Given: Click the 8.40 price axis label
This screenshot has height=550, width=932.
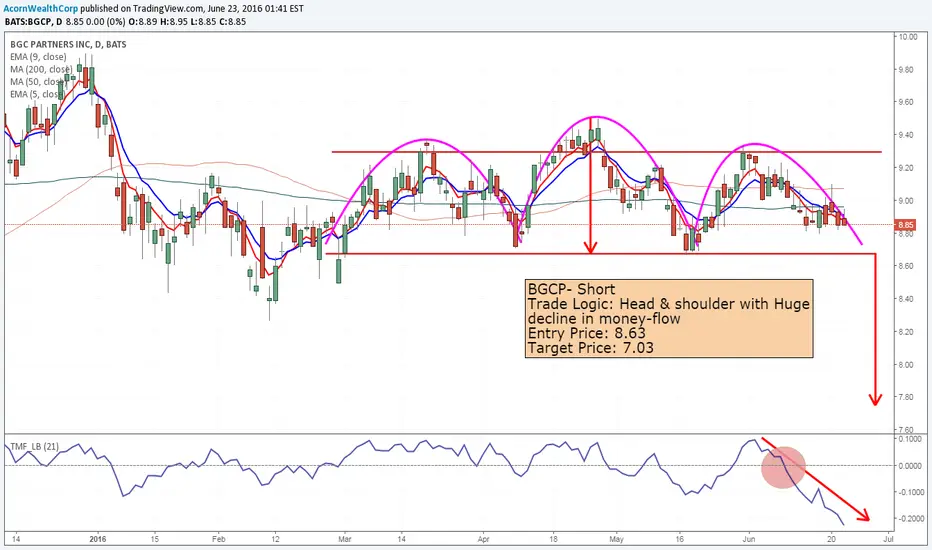Looking at the screenshot, I should coord(907,299).
